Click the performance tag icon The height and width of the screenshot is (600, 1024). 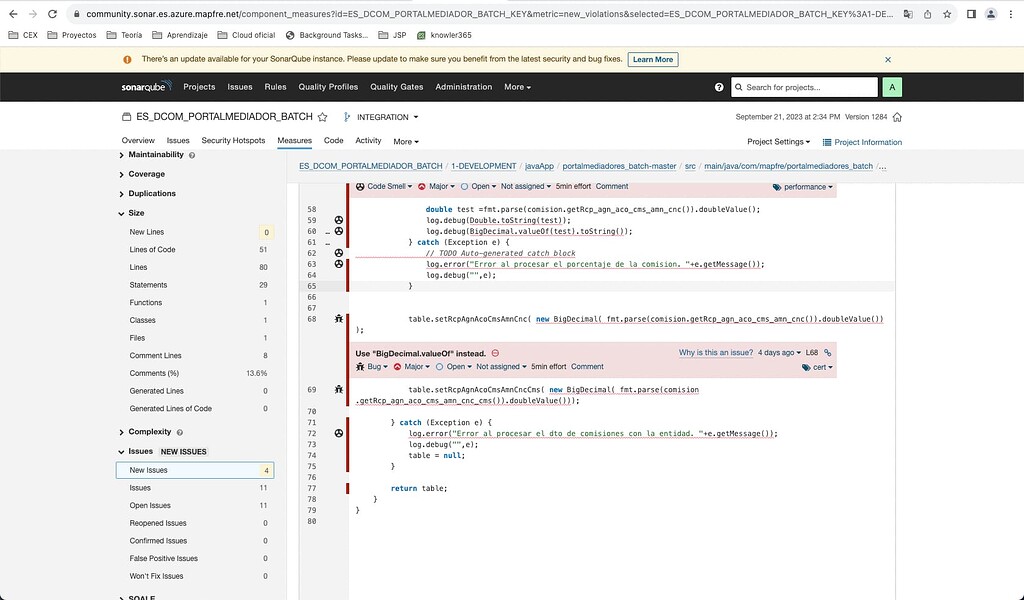click(x=775, y=187)
